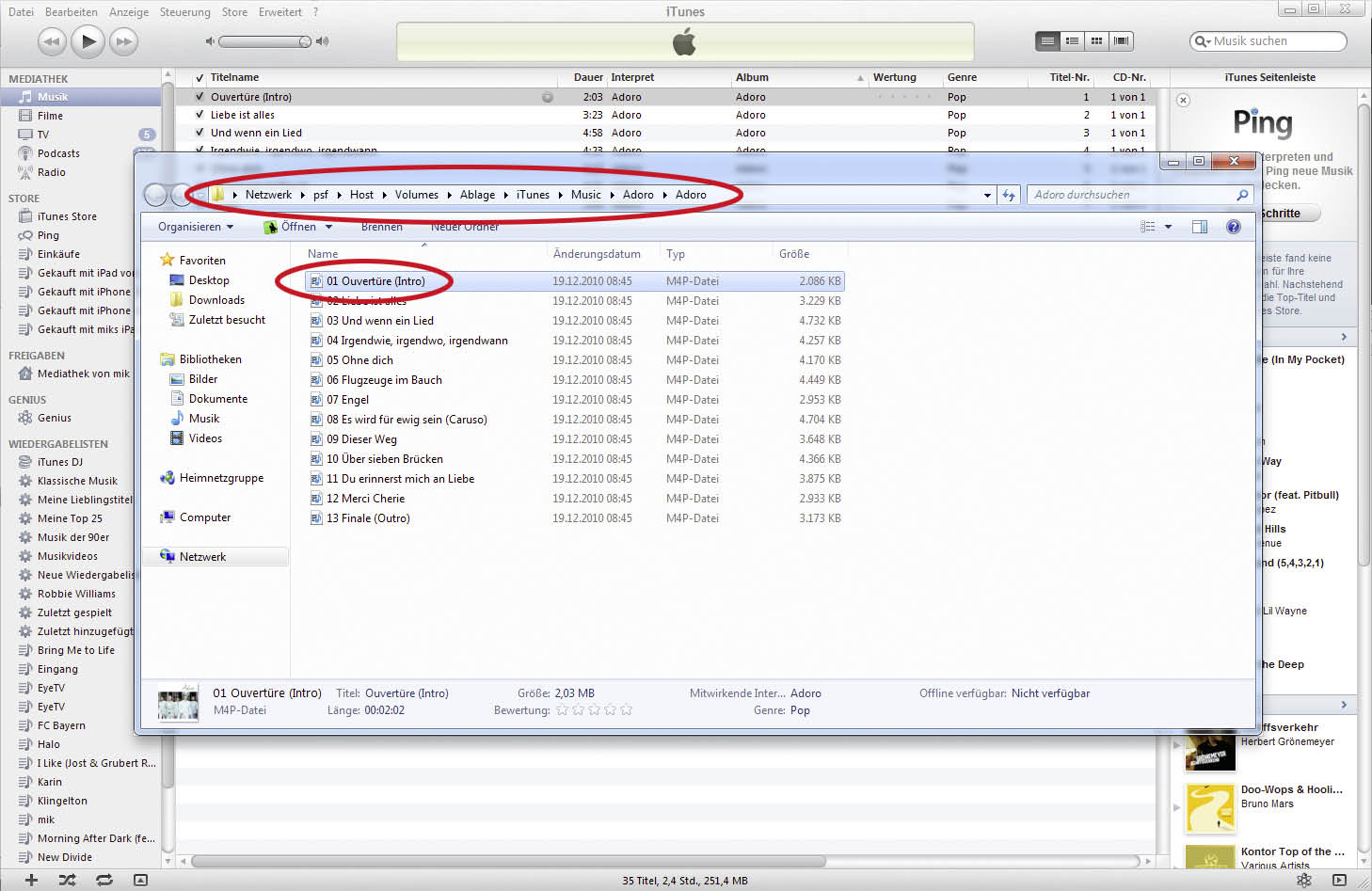Click Neuer Ordner in Explorer toolbar
The width and height of the screenshot is (1372, 891).
(x=465, y=227)
